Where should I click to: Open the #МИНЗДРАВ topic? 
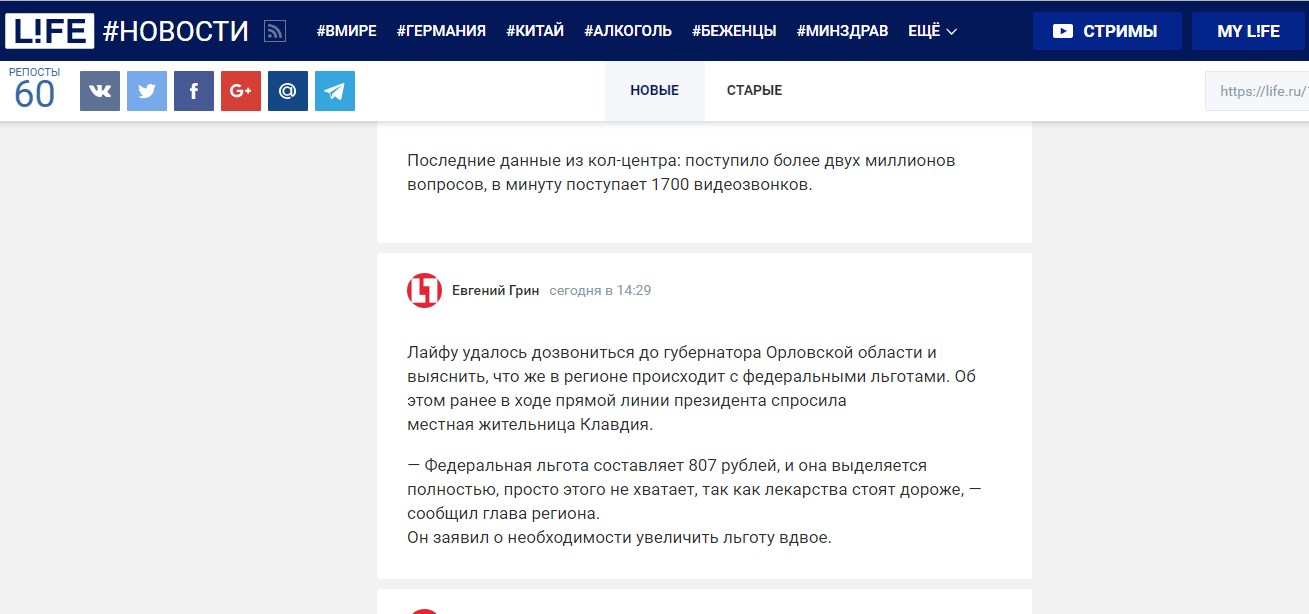pyautogui.click(x=842, y=31)
